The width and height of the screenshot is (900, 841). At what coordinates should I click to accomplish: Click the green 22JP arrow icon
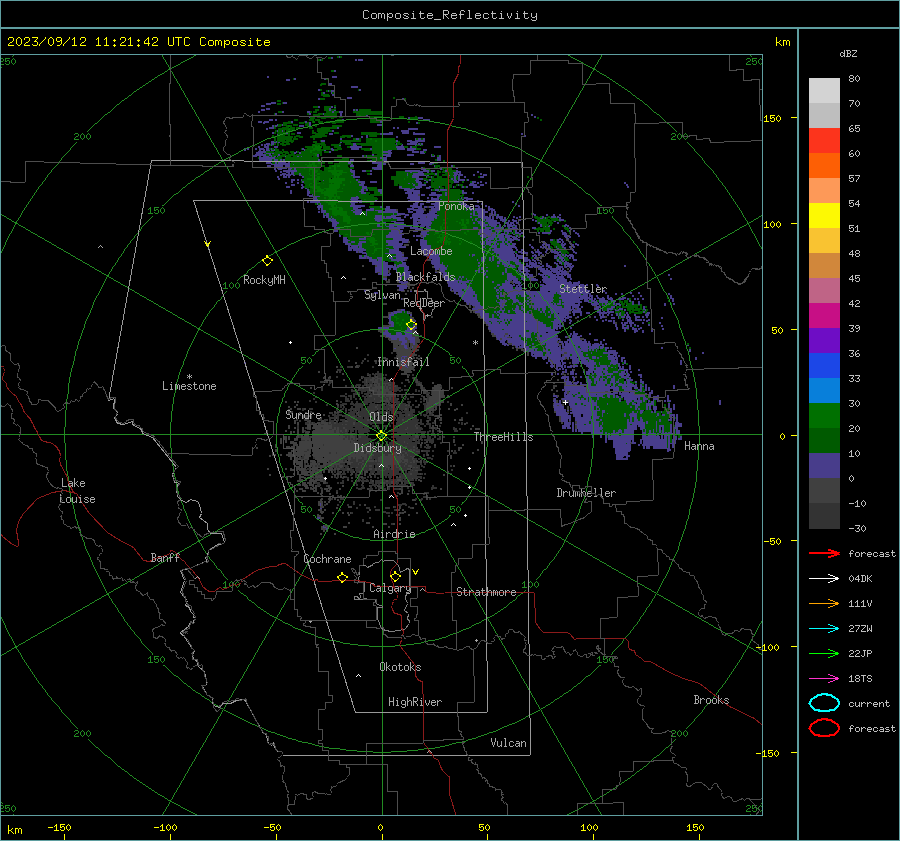(824, 653)
